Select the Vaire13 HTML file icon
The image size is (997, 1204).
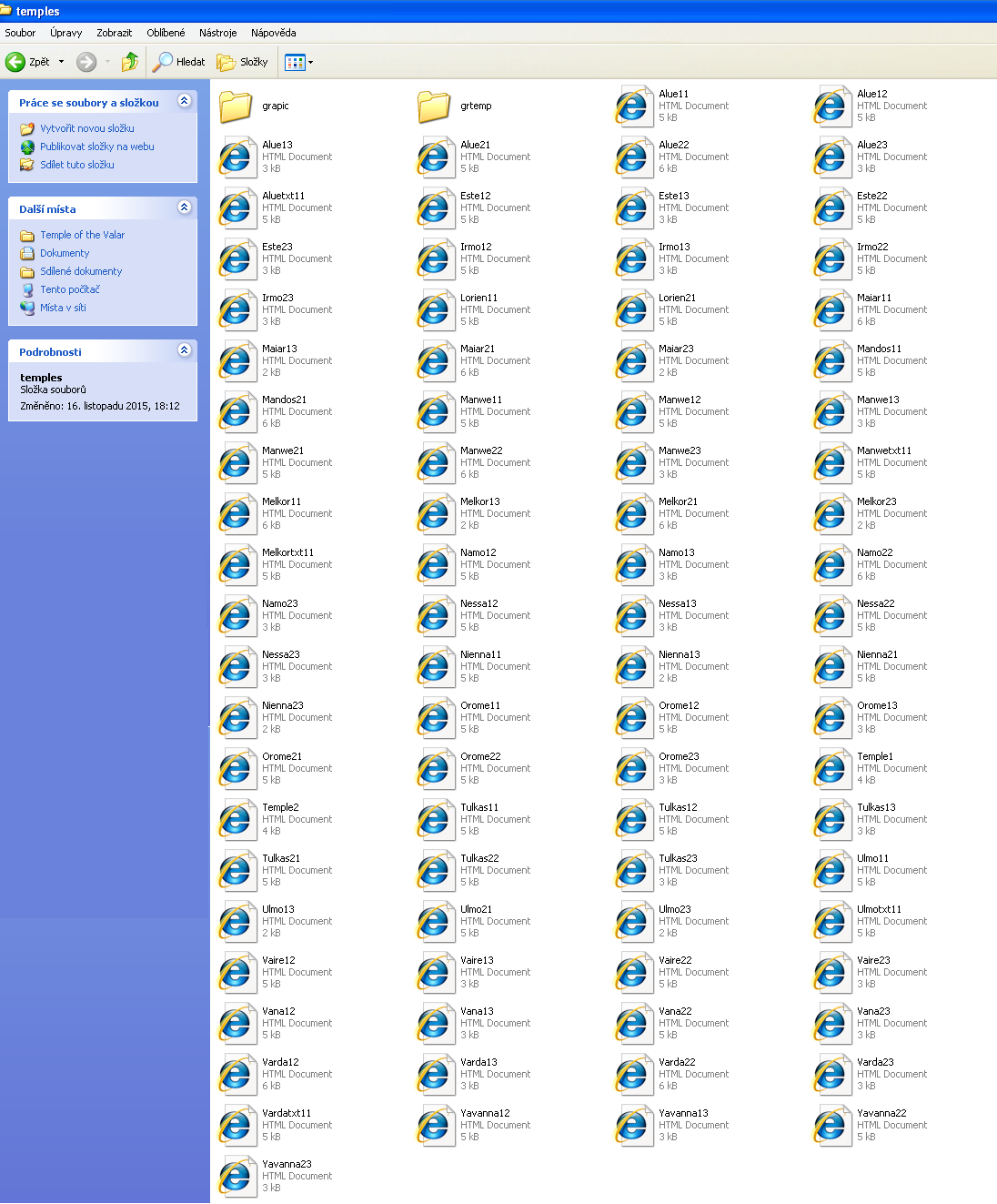[436, 972]
